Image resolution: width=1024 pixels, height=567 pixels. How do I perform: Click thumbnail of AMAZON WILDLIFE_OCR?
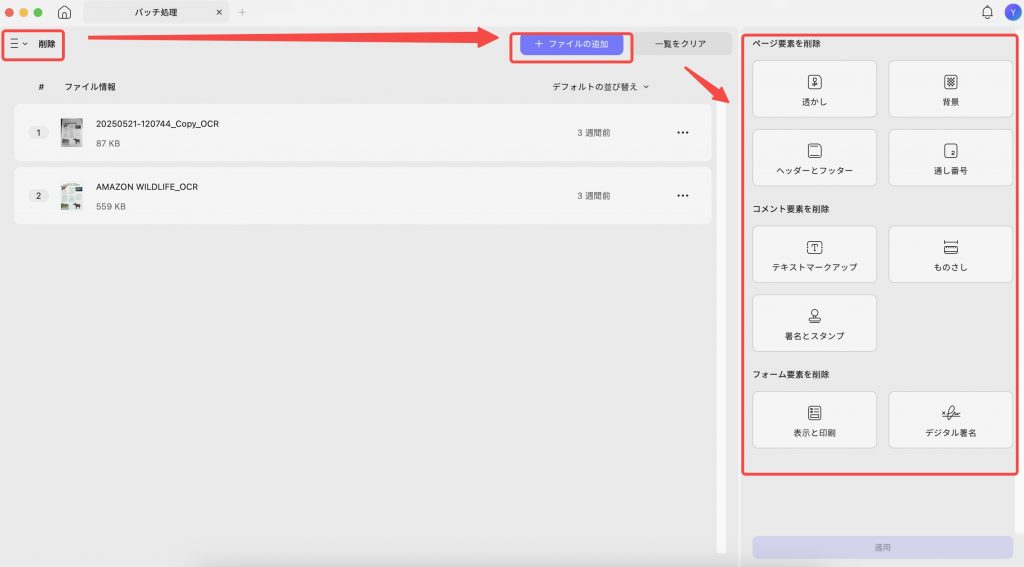72,196
